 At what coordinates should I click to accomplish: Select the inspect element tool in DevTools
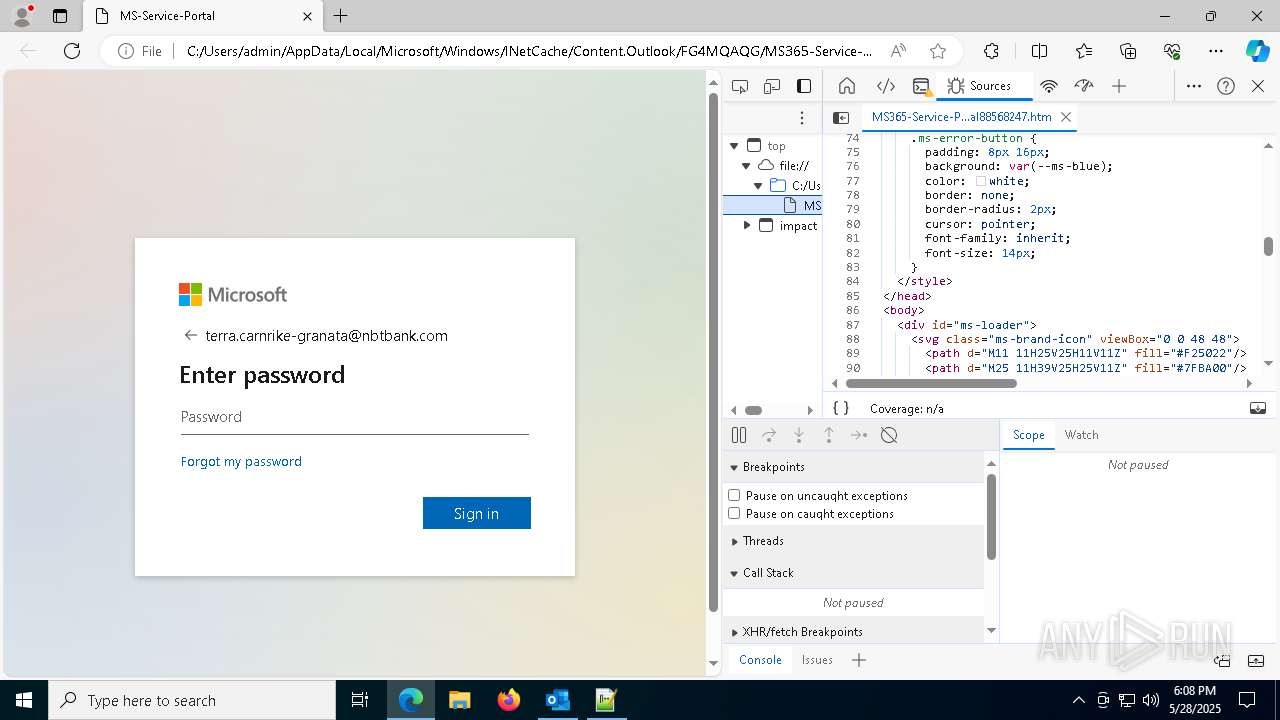pyautogui.click(x=740, y=86)
